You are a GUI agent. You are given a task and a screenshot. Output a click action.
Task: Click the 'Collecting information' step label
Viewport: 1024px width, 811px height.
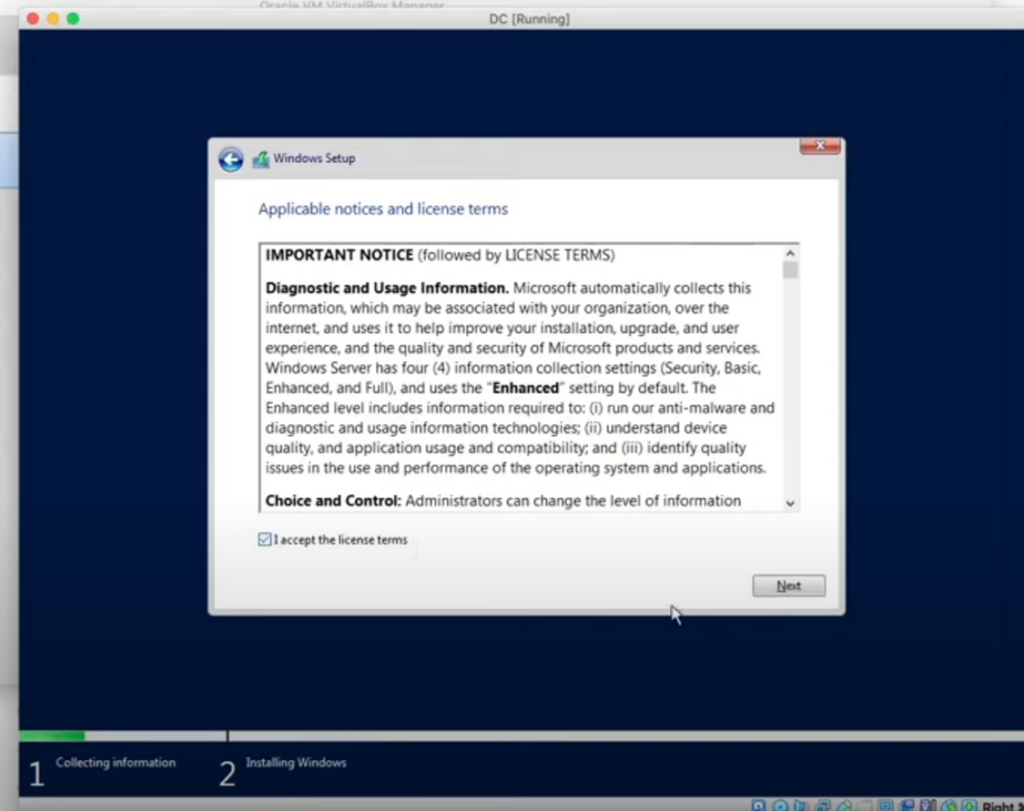(115, 763)
